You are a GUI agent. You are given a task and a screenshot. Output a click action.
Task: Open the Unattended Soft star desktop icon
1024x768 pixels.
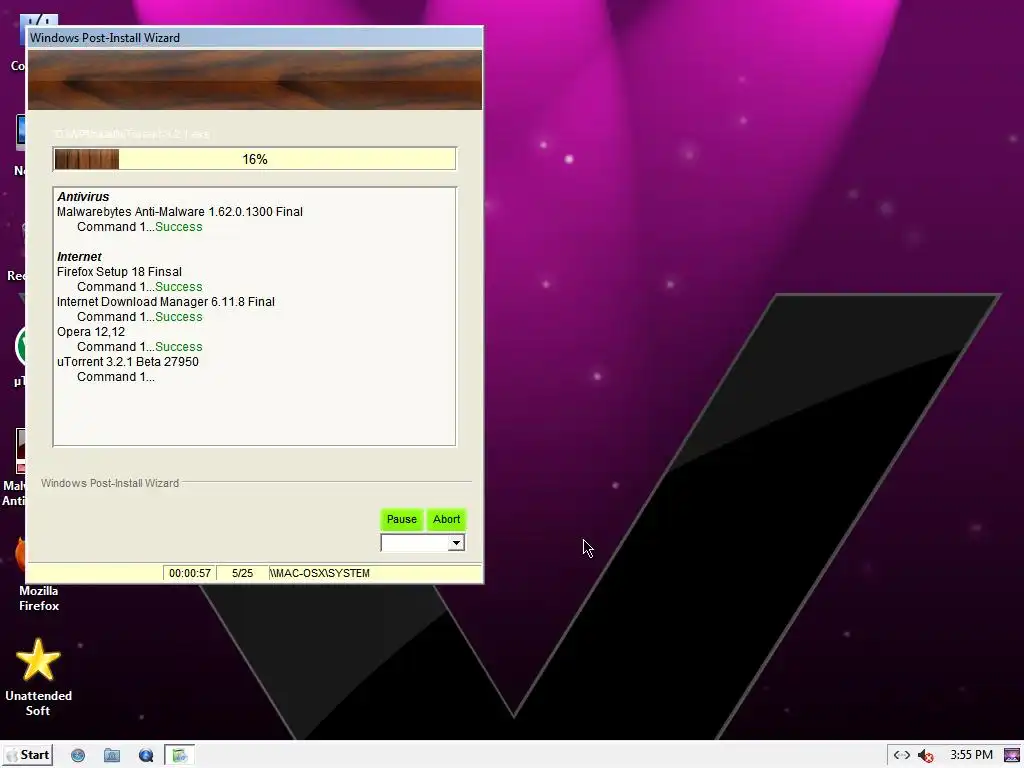[x=38, y=677]
